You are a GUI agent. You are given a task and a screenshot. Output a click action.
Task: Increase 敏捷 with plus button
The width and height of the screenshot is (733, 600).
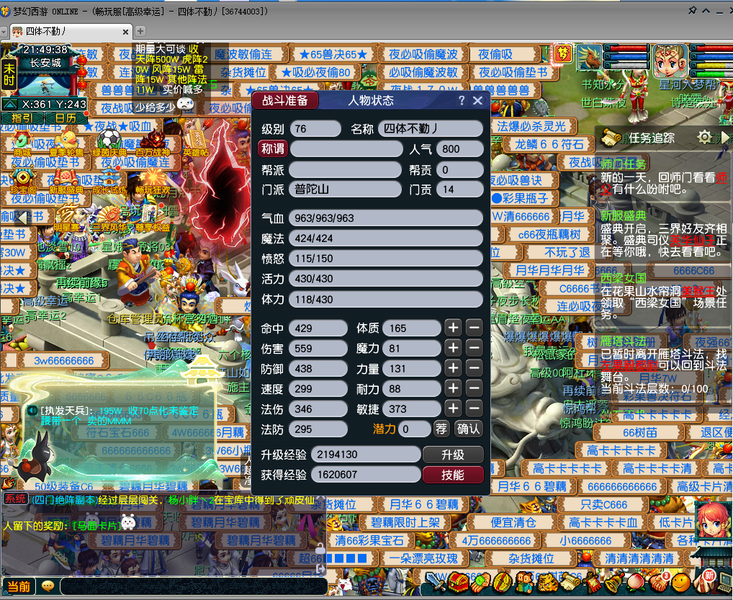pyautogui.click(x=453, y=408)
